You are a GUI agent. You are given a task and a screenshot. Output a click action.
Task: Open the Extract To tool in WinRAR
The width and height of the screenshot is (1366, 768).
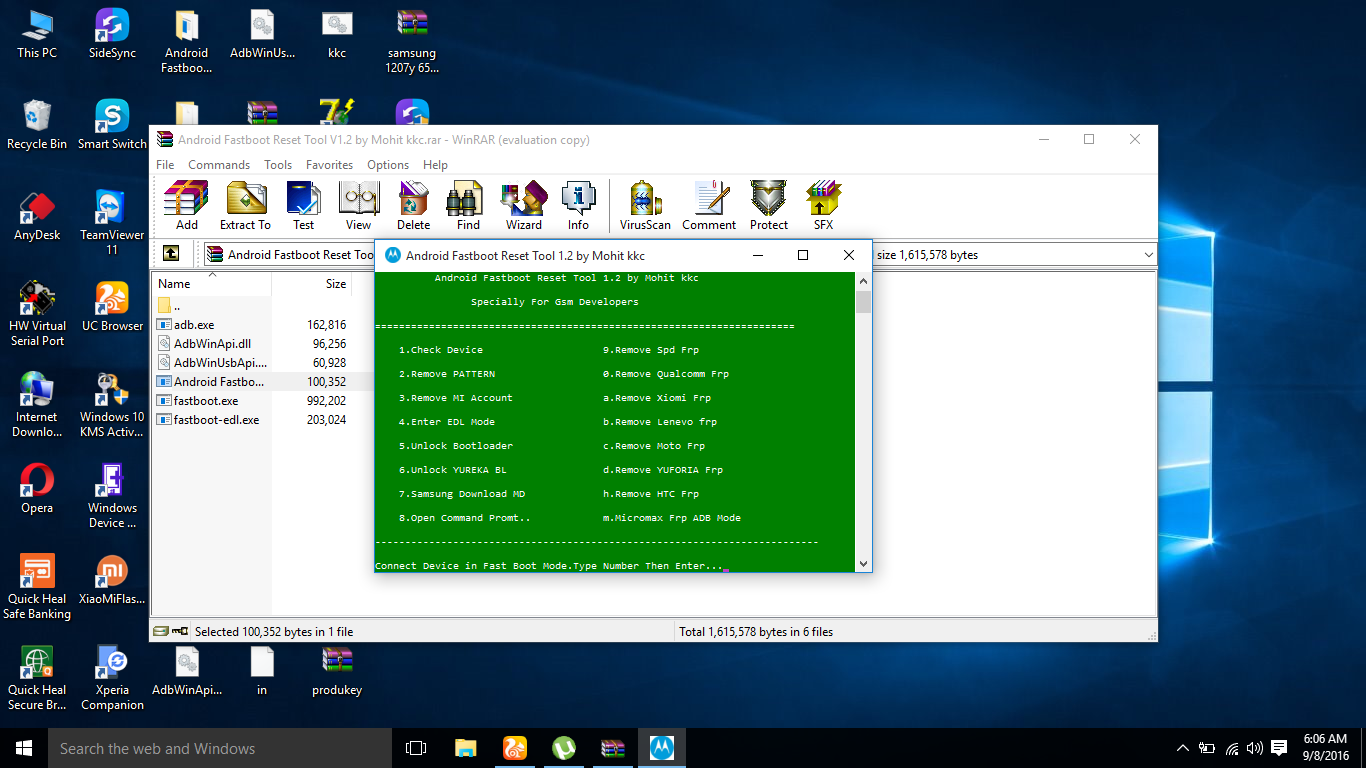pyautogui.click(x=245, y=206)
